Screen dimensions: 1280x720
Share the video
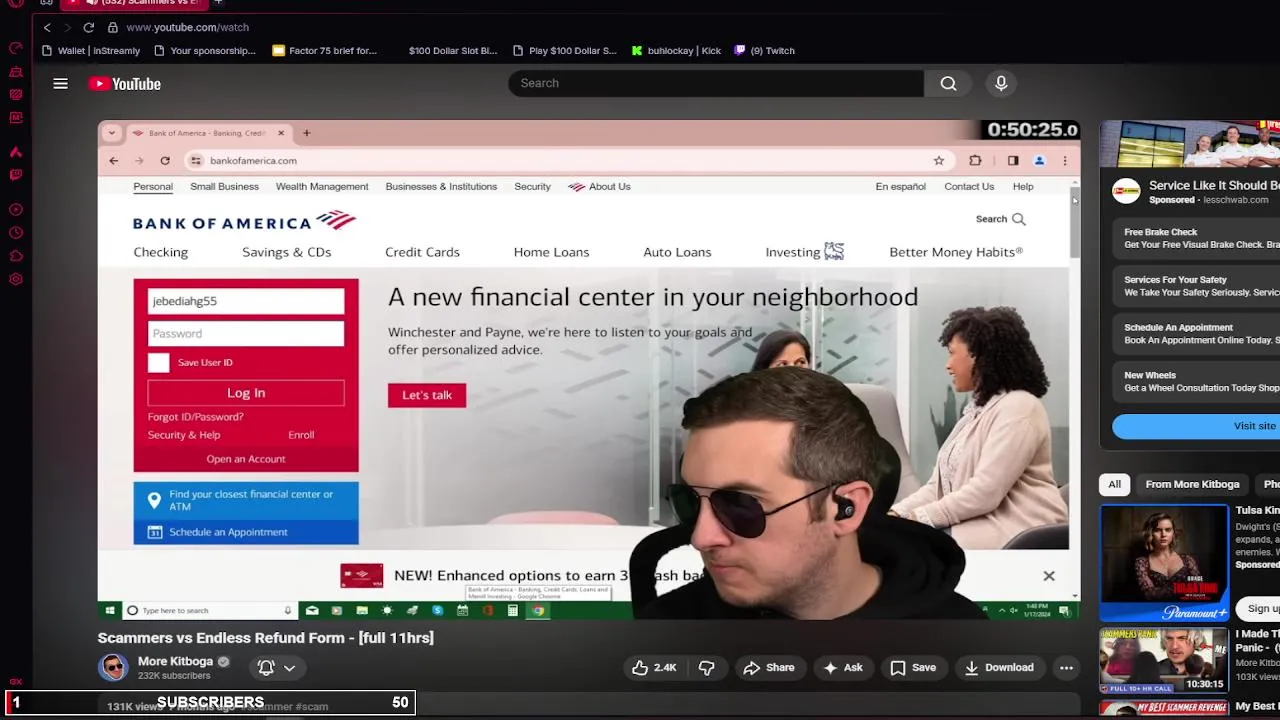point(768,668)
